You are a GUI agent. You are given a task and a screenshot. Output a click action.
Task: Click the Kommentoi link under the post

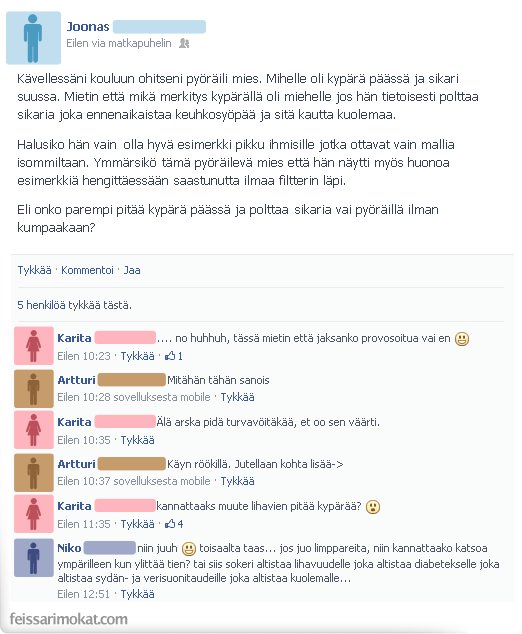[87, 270]
